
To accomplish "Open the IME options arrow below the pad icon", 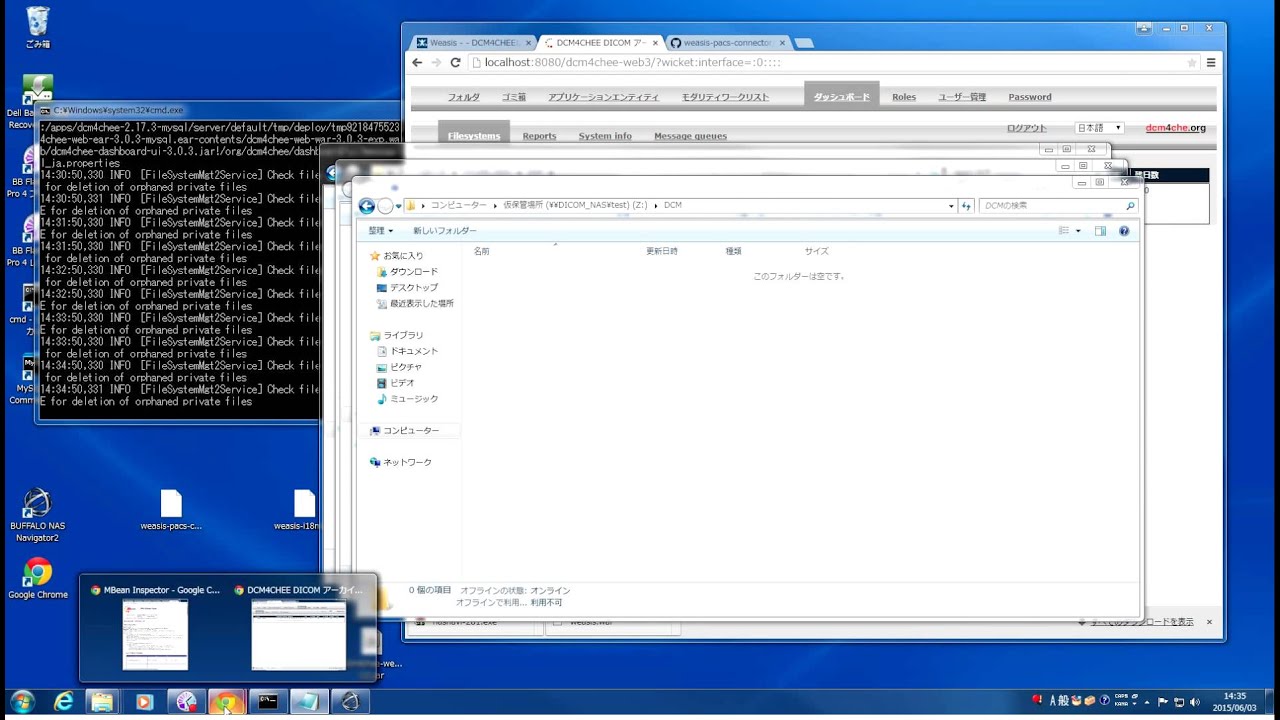I will point(1136,704).
